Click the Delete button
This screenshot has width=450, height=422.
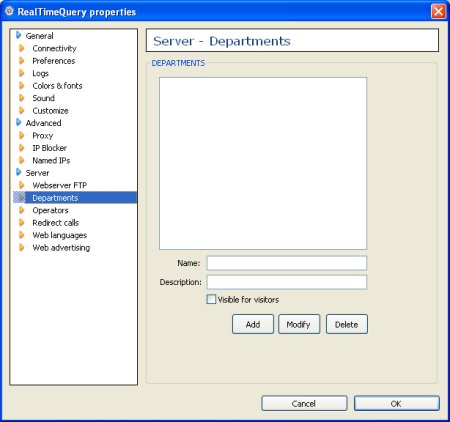point(347,324)
